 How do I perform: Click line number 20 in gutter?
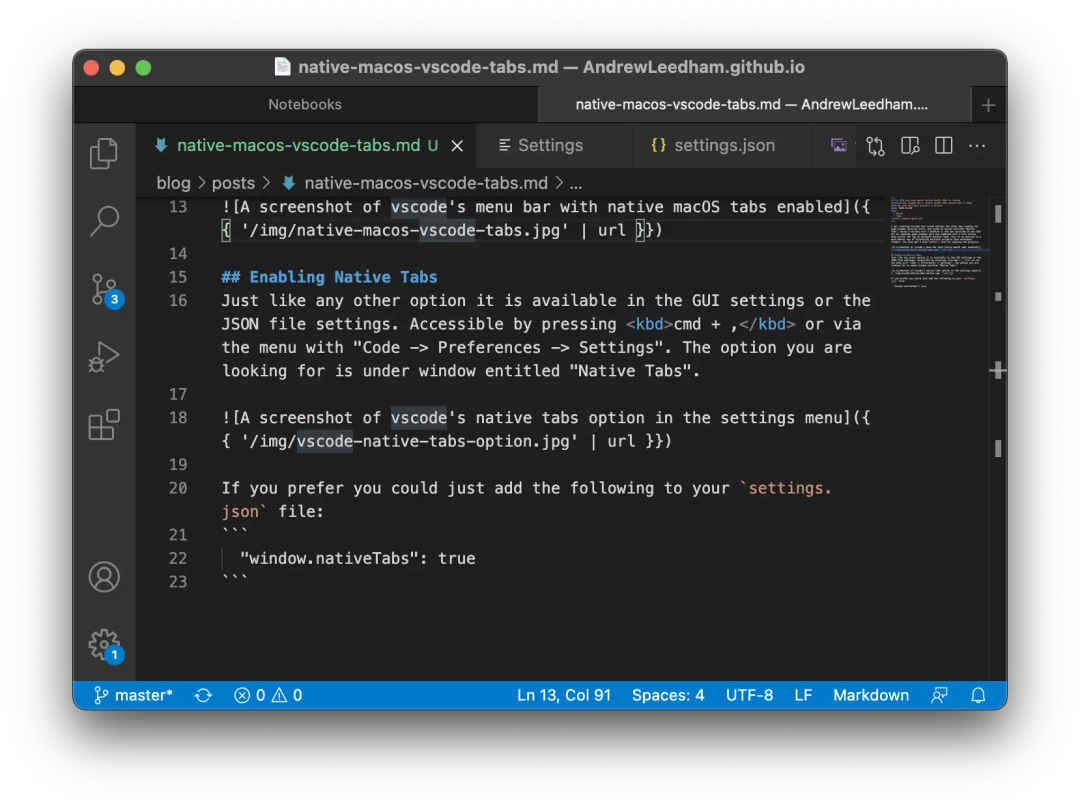(178, 488)
